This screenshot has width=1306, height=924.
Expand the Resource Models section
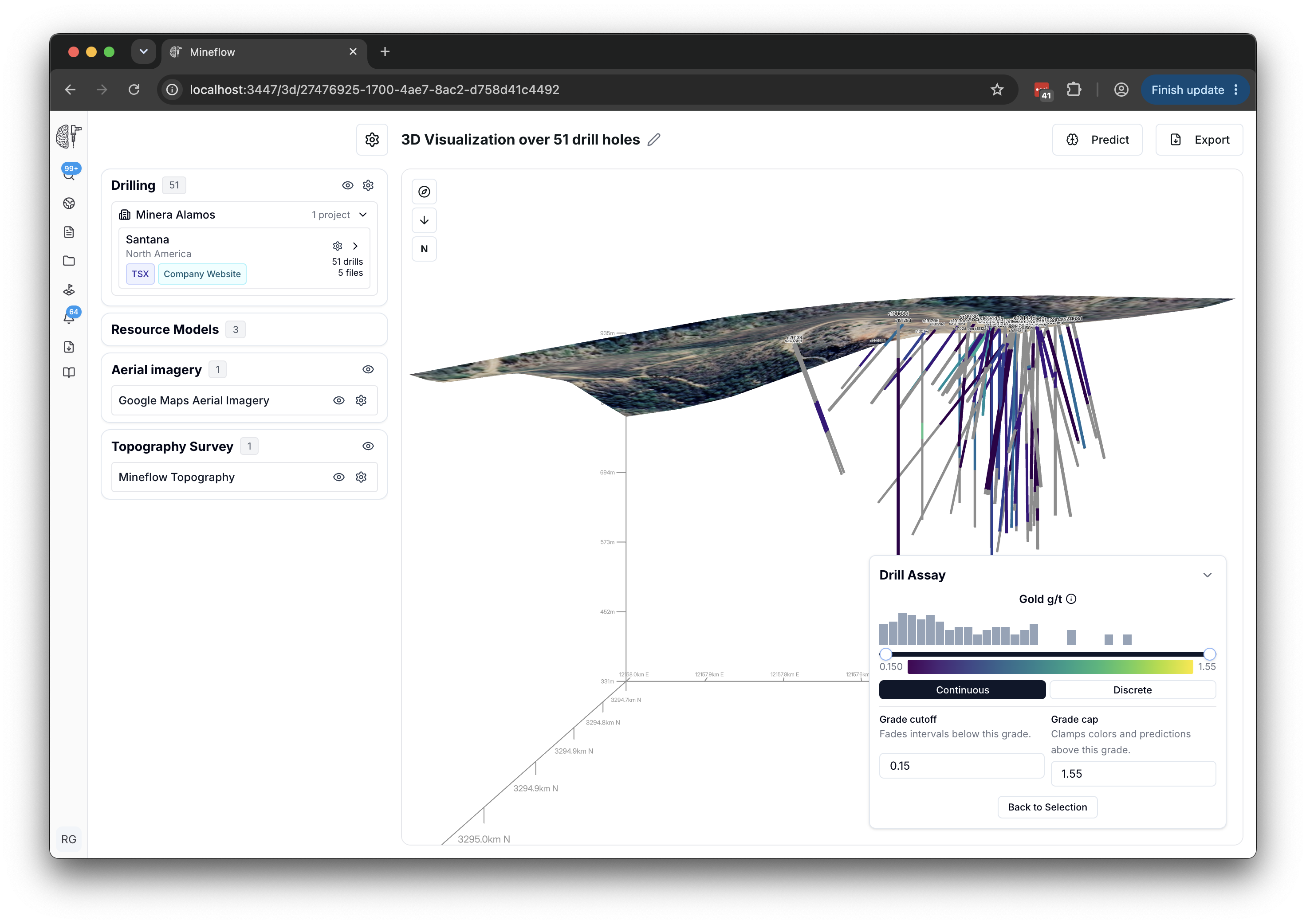click(x=244, y=329)
